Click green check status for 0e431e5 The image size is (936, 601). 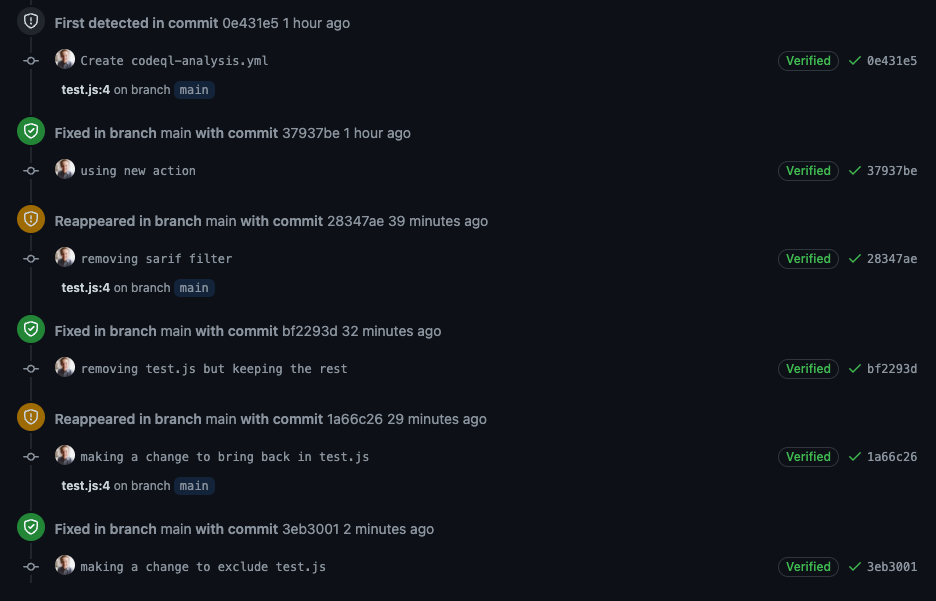(x=855, y=61)
